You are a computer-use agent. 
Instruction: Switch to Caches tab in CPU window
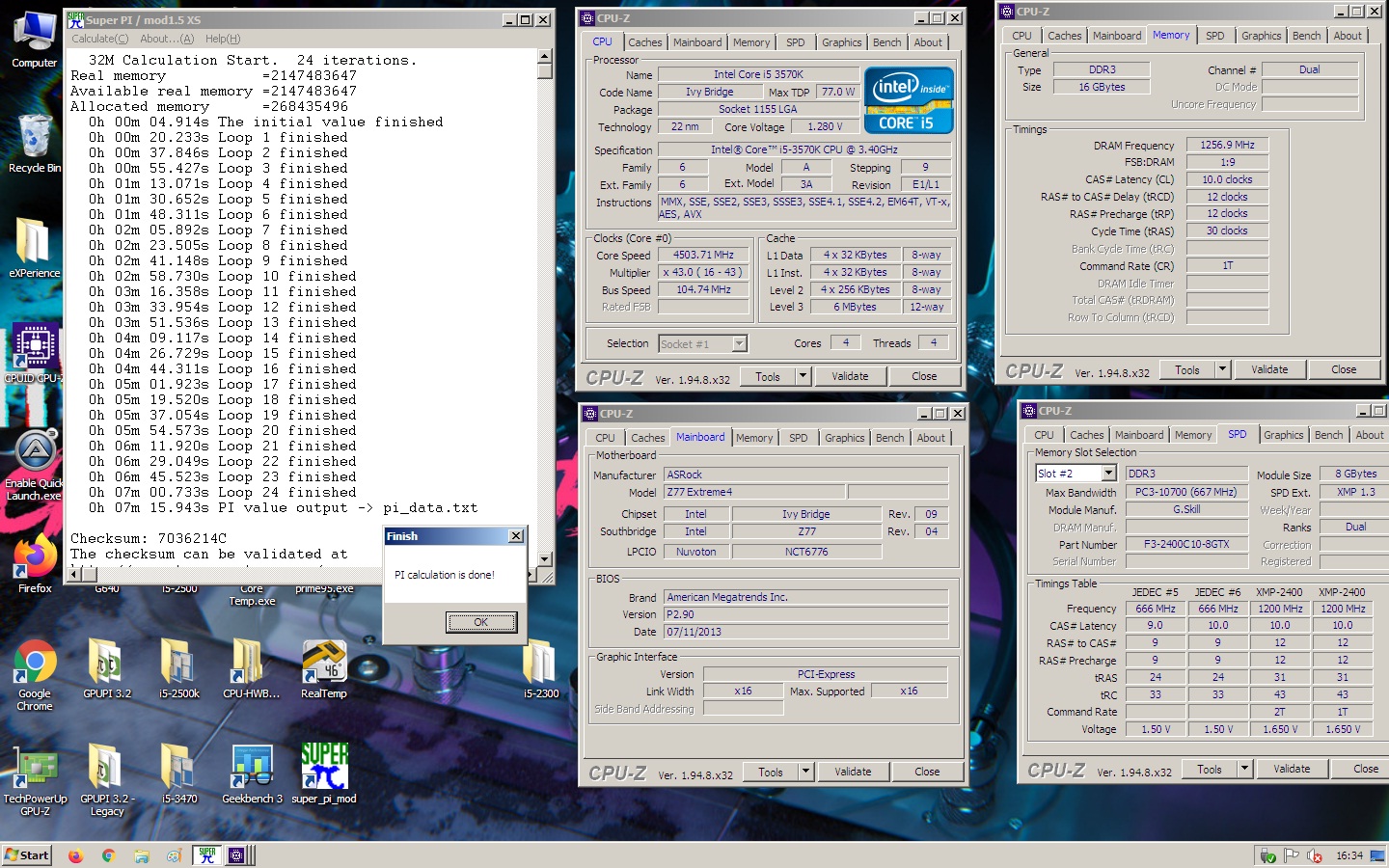[x=645, y=42]
